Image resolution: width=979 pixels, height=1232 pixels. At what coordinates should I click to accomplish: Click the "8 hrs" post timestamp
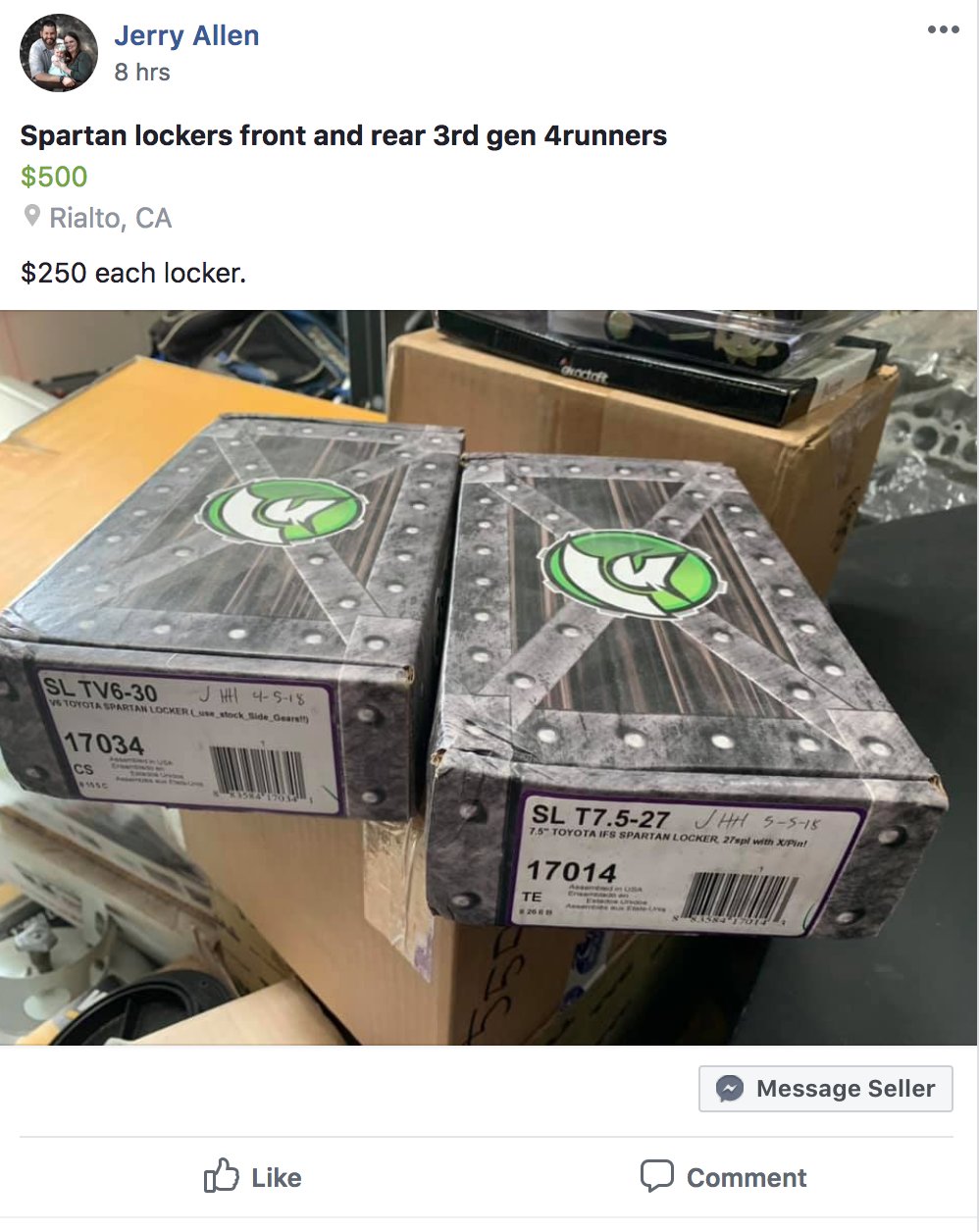click(142, 73)
